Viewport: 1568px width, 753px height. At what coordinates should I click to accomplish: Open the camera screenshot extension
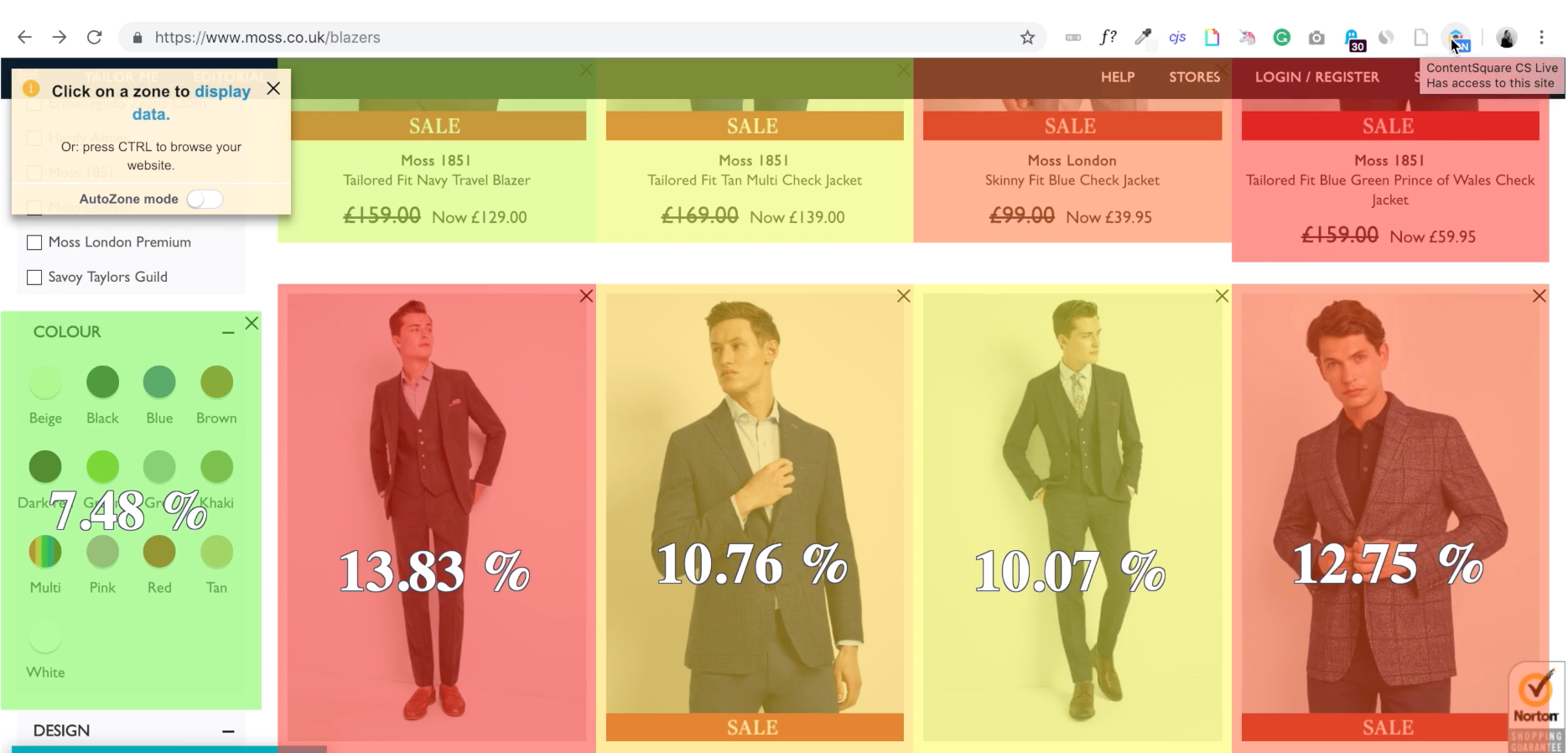(1316, 38)
